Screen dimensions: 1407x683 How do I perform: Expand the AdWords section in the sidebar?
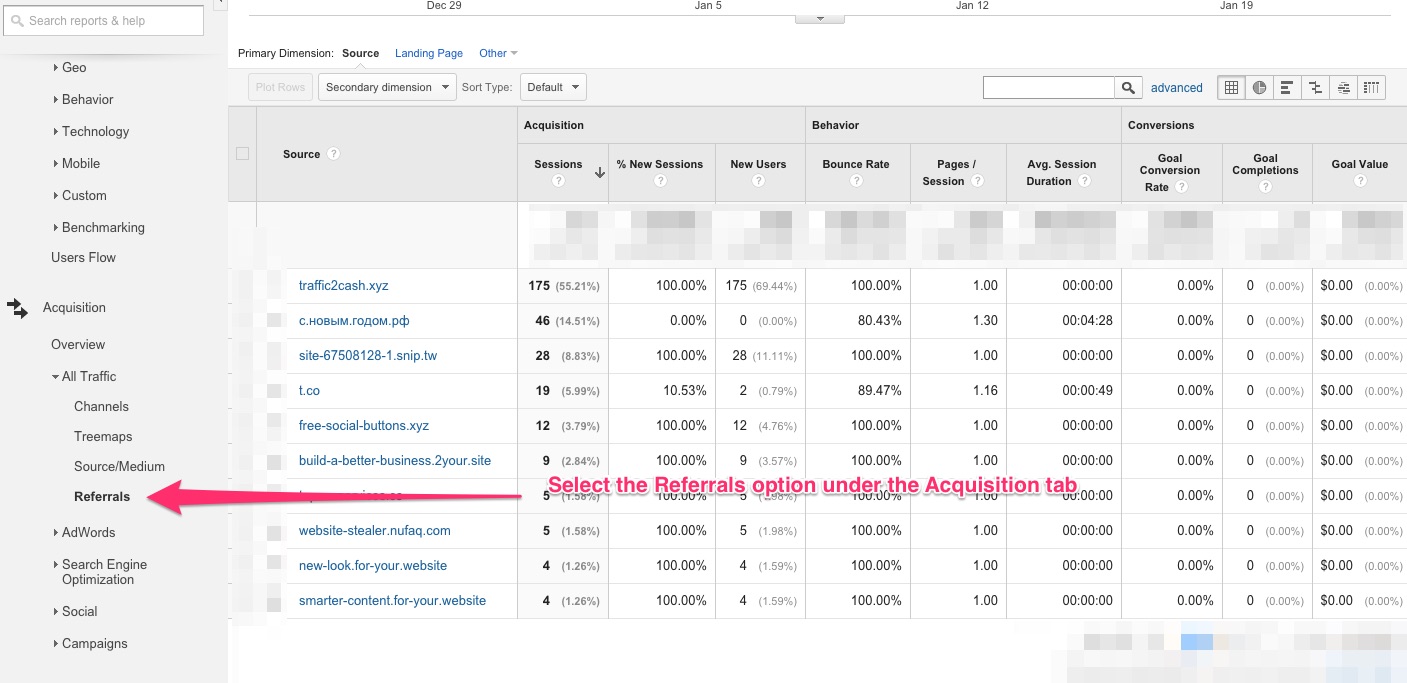tap(88, 532)
